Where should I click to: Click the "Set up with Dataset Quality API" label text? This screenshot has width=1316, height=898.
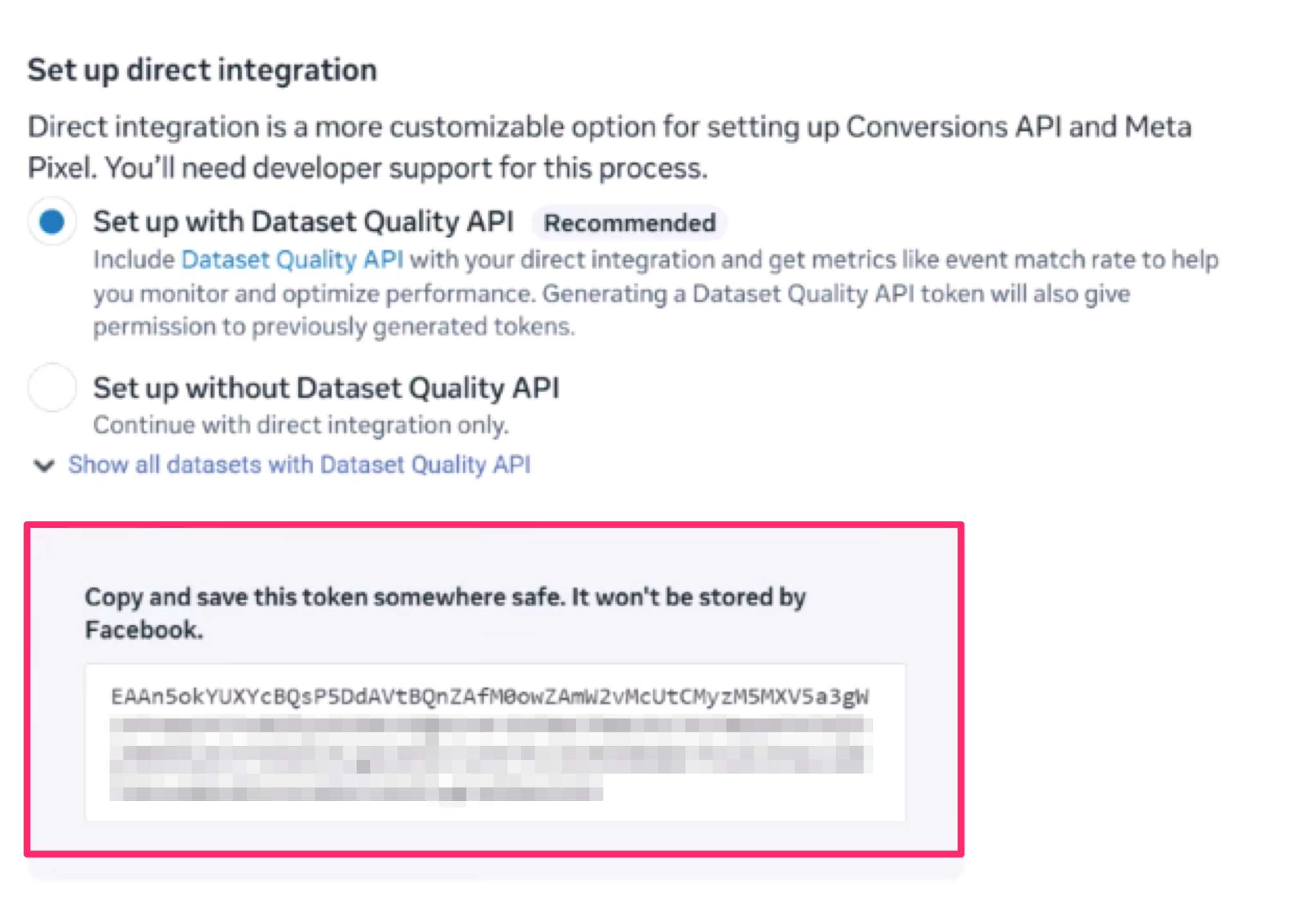tap(303, 222)
